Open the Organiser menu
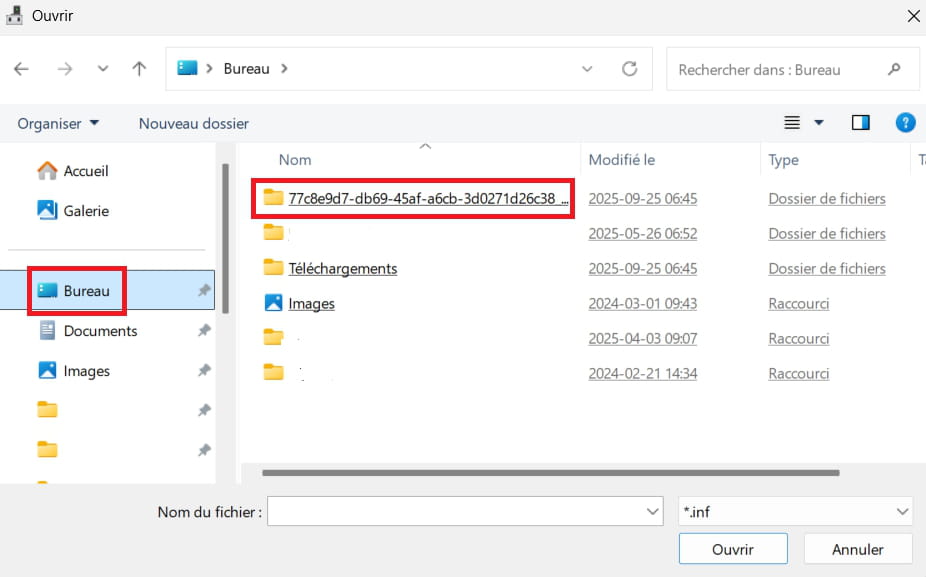This screenshot has width=926, height=577. click(x=58, y=123)
